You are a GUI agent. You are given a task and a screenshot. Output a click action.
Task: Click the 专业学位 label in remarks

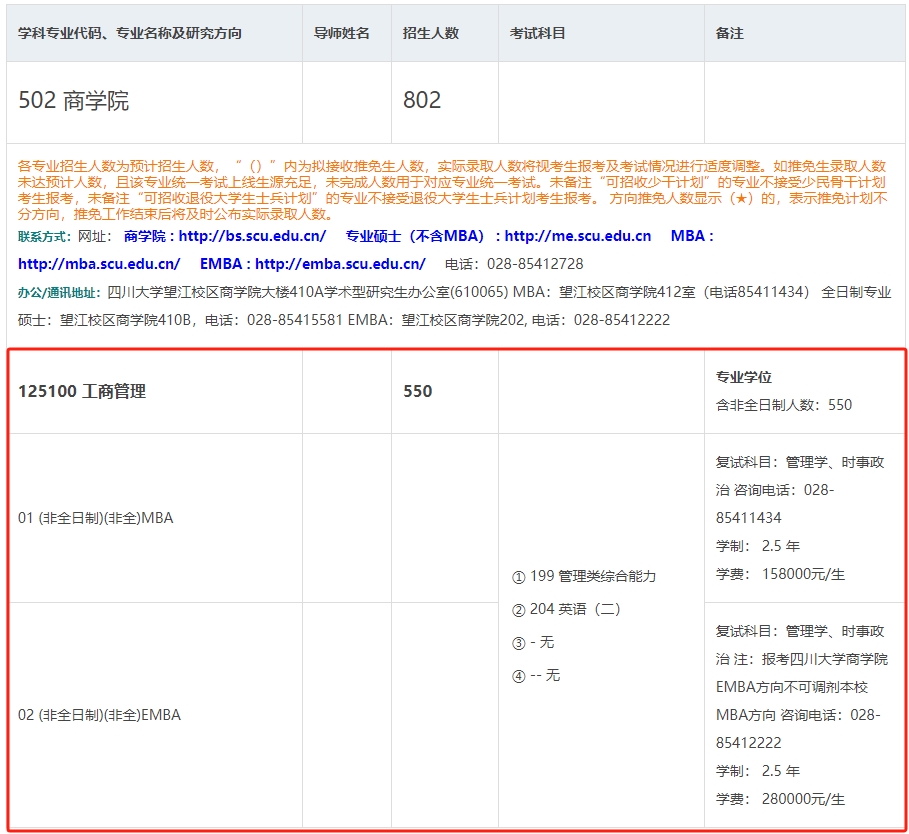coord(744,377)
